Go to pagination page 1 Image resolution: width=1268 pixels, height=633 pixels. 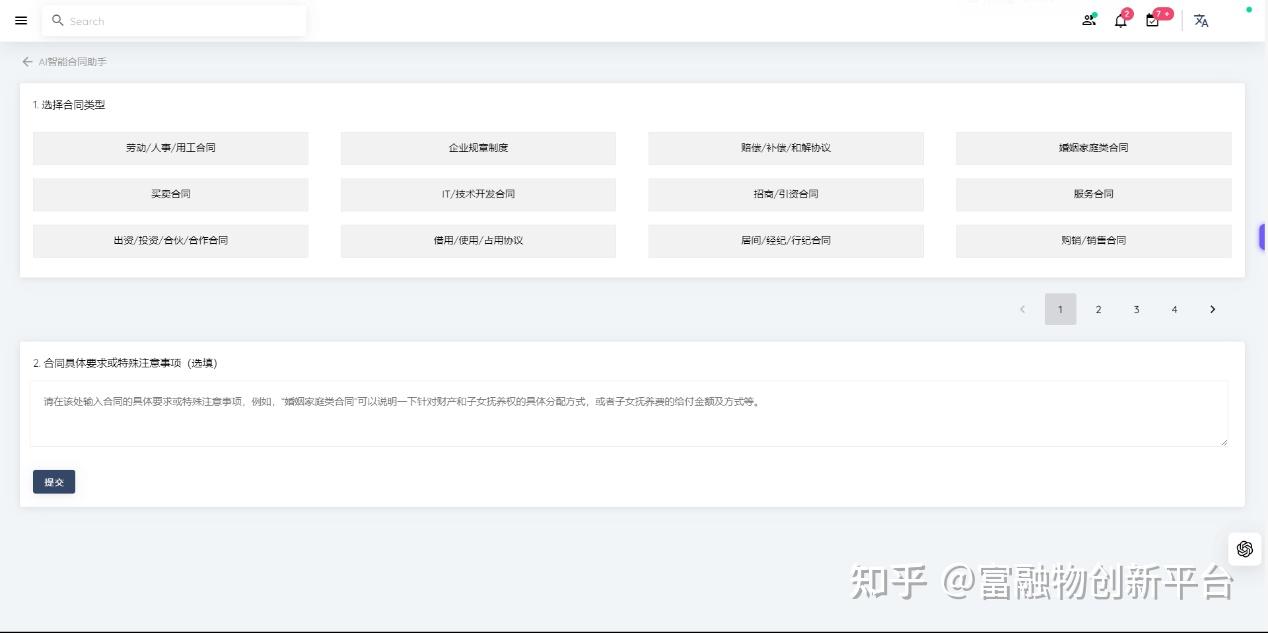click(x=1060, y=309)
